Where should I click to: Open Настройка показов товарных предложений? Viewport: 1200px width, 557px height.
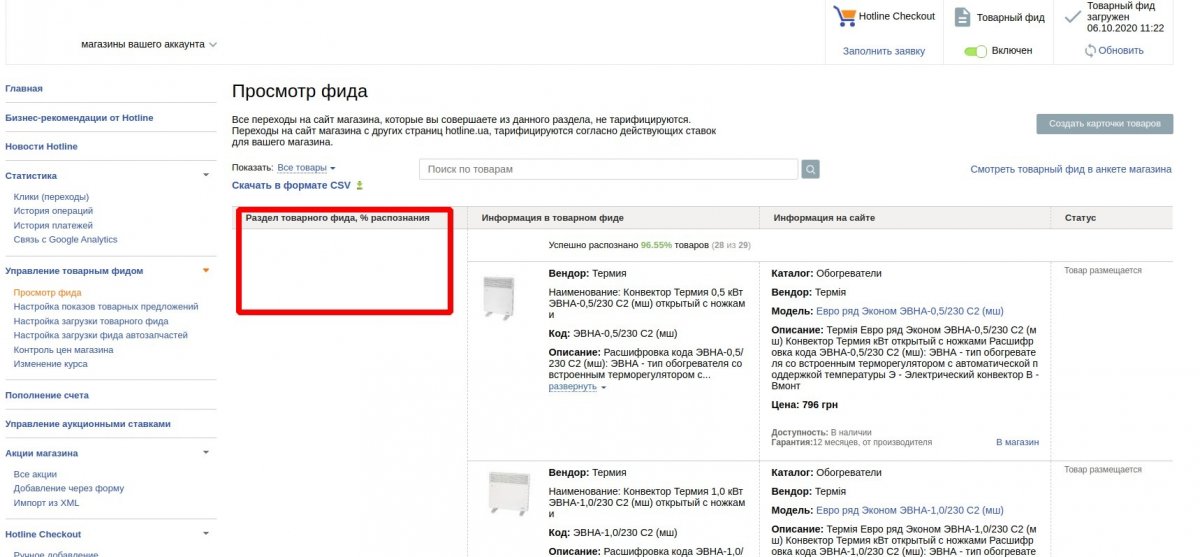[x=106, y=306]
